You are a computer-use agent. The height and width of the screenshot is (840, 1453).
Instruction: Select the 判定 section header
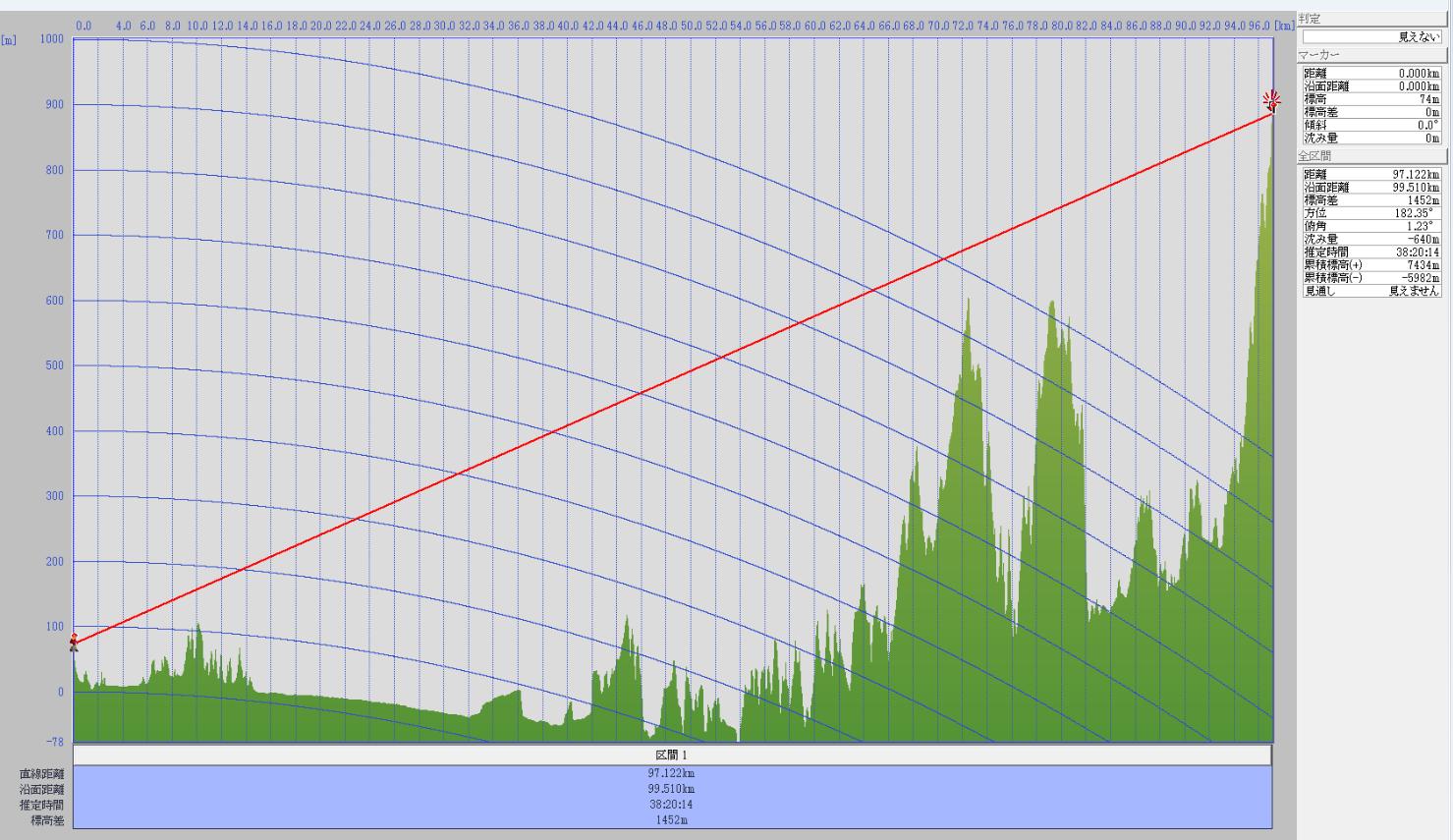coord(1371,18)
